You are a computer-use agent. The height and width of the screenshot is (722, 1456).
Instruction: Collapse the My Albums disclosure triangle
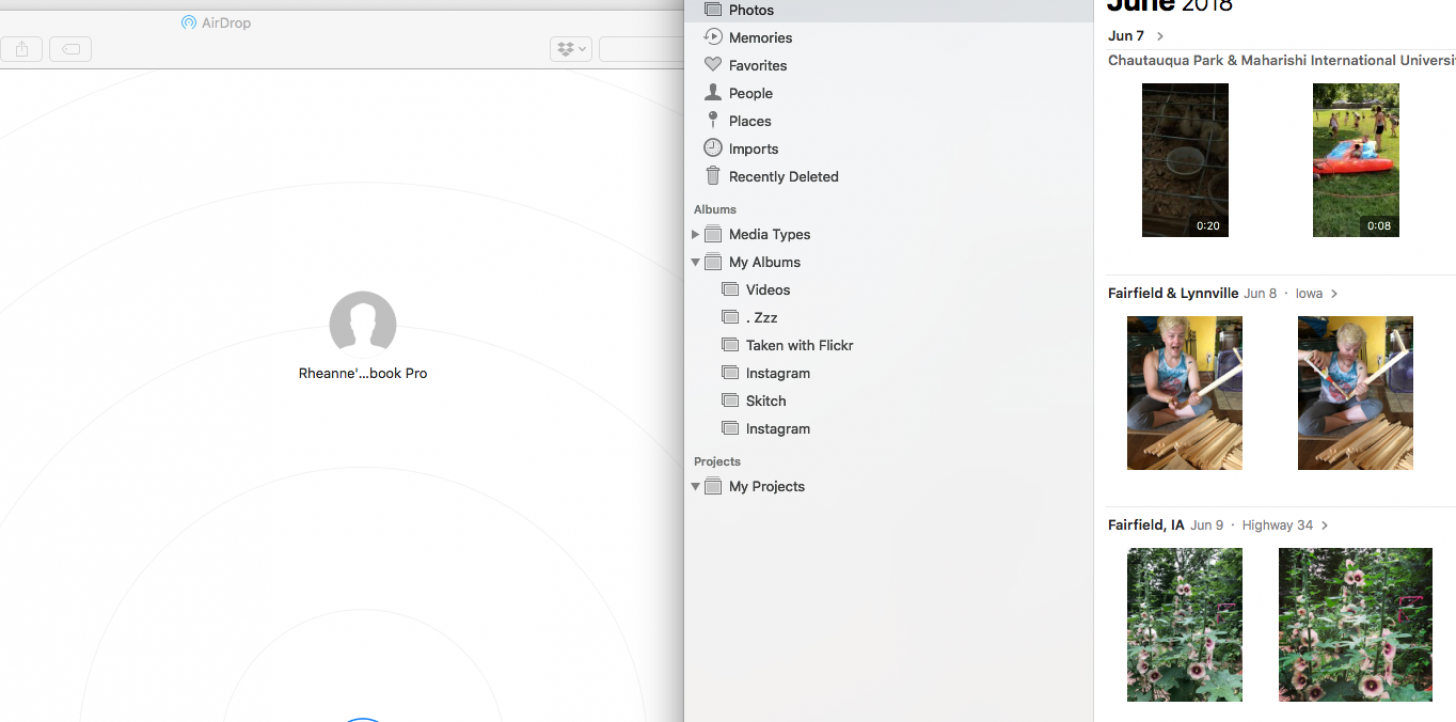[696, 263]
